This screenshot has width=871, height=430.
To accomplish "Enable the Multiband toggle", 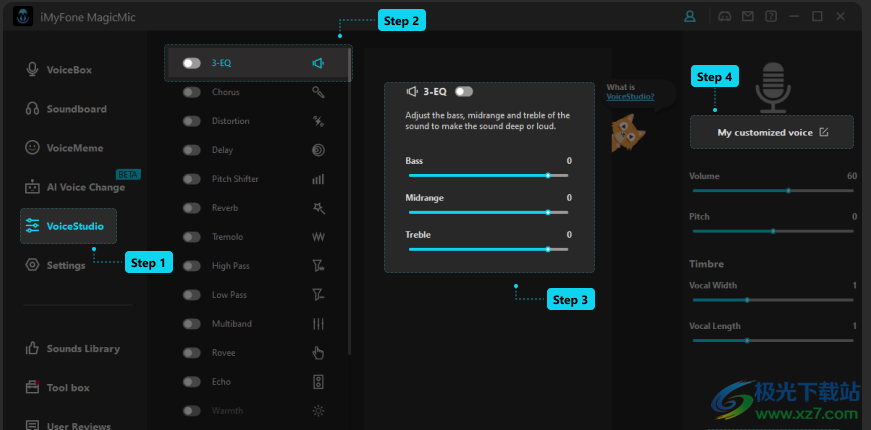I will tap(192, 323).
